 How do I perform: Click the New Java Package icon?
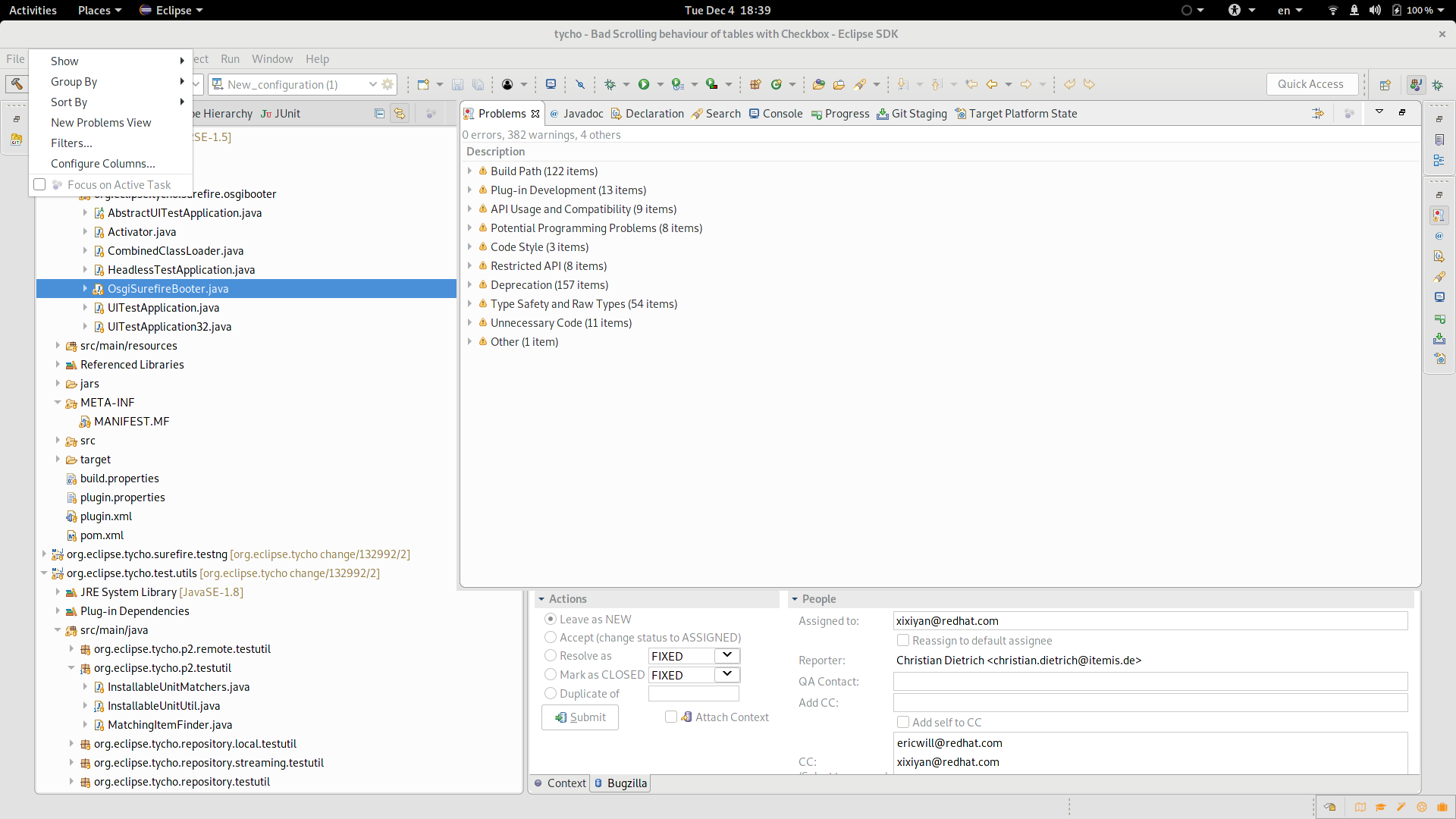(x=755, y=84)
